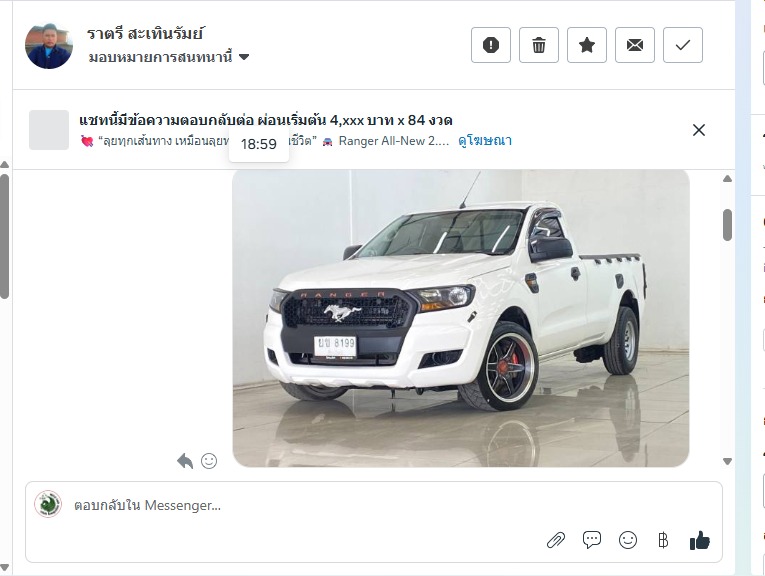Reply to the truck photo message
Viewport: 765px width, 576px height.
coord(185,461)
